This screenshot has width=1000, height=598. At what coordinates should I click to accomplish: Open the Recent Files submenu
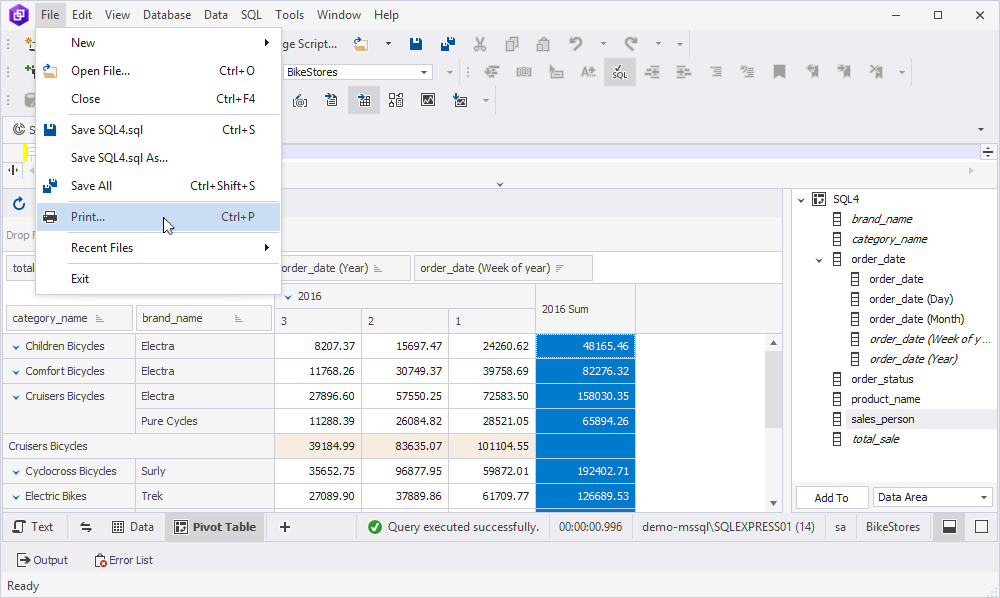pyautogui.click(x=158, y=247)
